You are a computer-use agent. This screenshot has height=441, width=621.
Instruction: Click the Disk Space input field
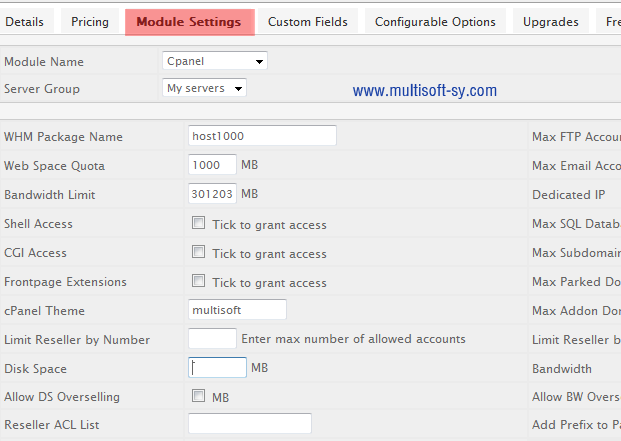(x=217, y=367)
